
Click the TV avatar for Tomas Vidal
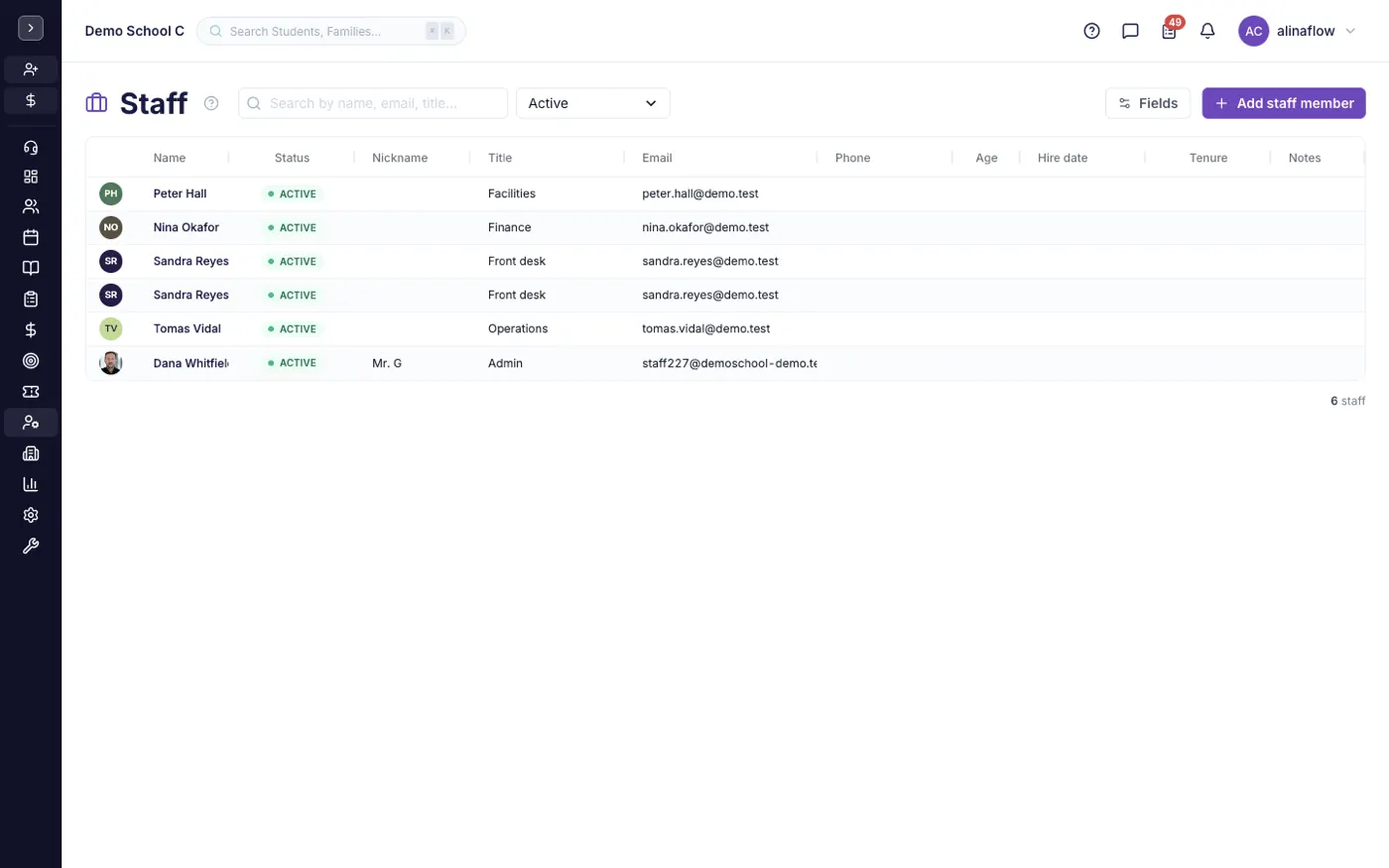[x=111, y=328]
